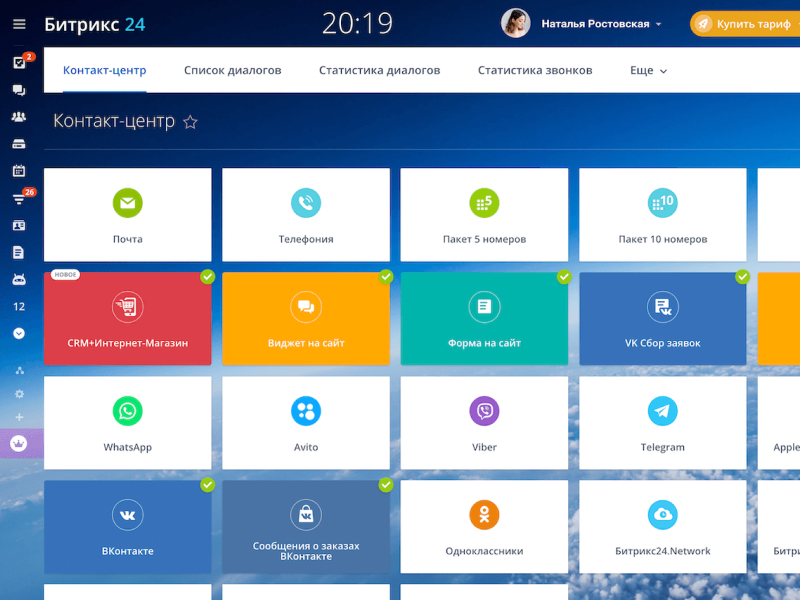Open the sidebar settings gear

coord(19,394)
